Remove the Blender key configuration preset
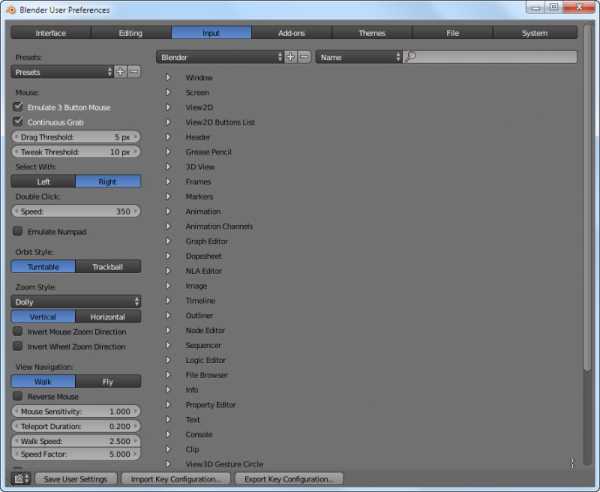This screenshot has height=492, width=600. pyautogui.click(x=304, y=57)
